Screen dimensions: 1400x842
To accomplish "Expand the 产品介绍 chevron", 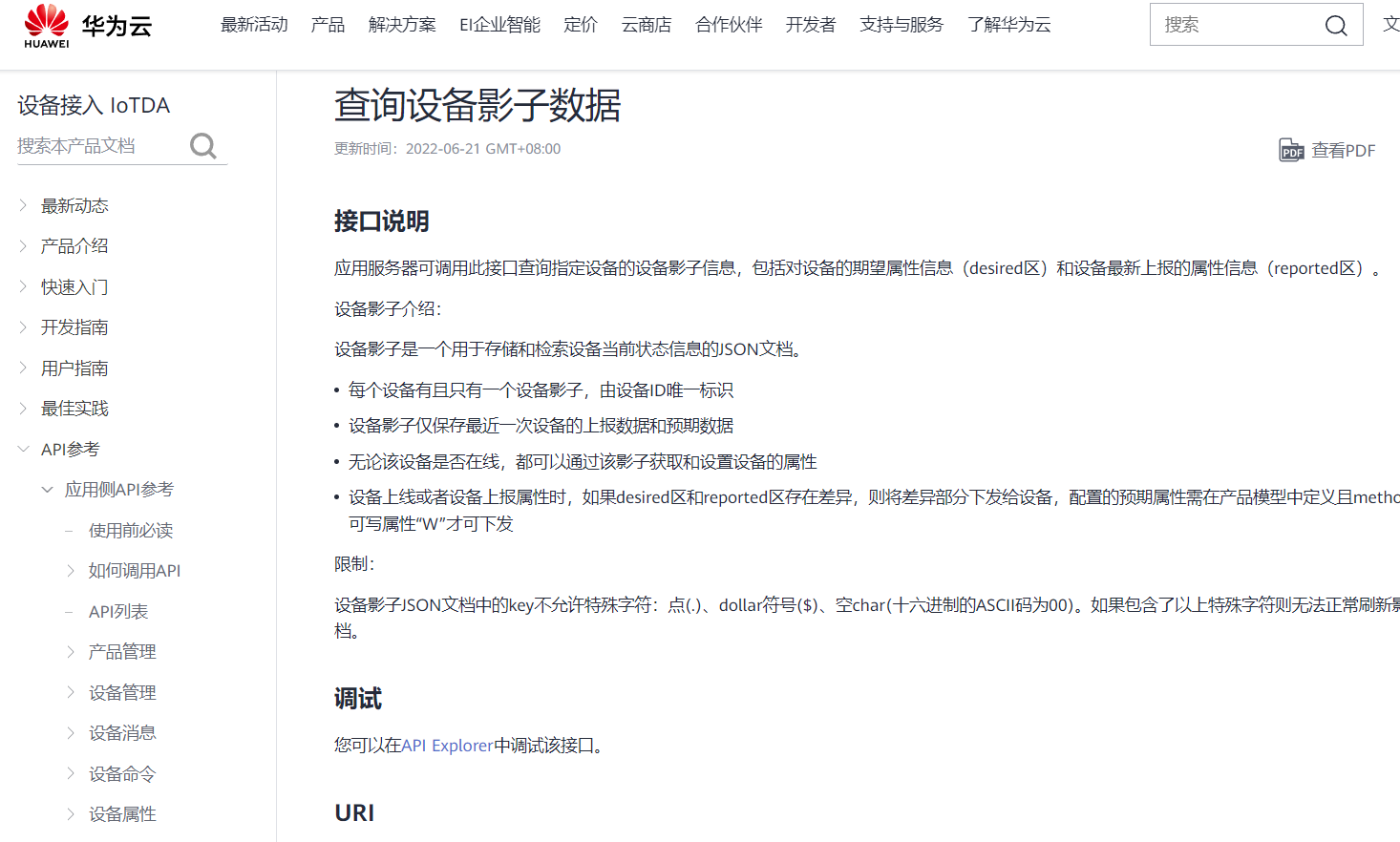I will click(23, 246).
